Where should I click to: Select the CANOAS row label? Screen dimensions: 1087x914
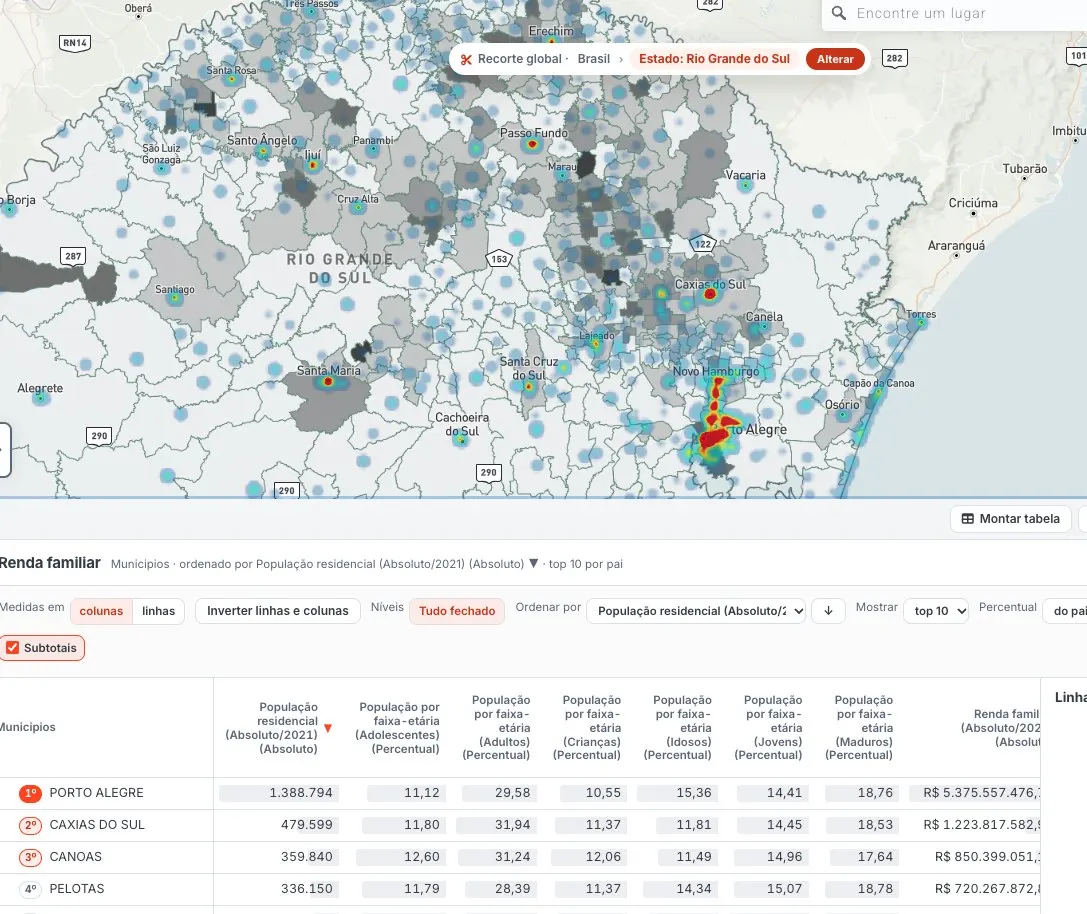coord(76,856)
